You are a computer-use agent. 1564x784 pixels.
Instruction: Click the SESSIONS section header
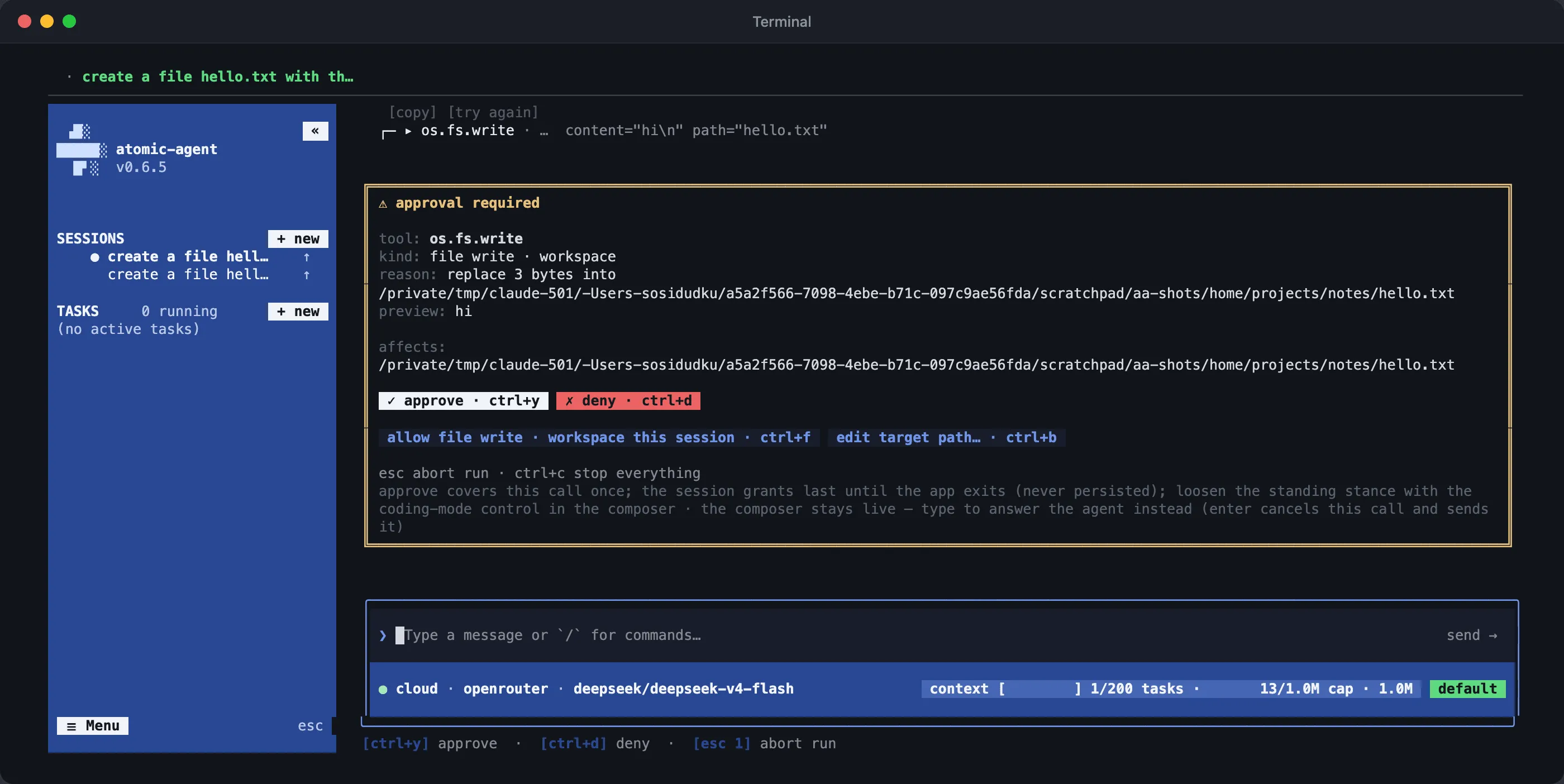(90, 239)
